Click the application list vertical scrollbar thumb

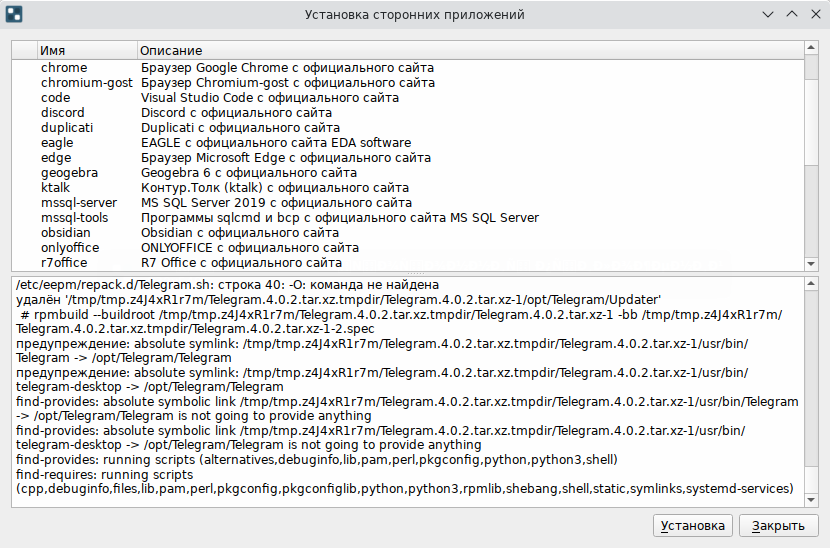pos(812,120)
